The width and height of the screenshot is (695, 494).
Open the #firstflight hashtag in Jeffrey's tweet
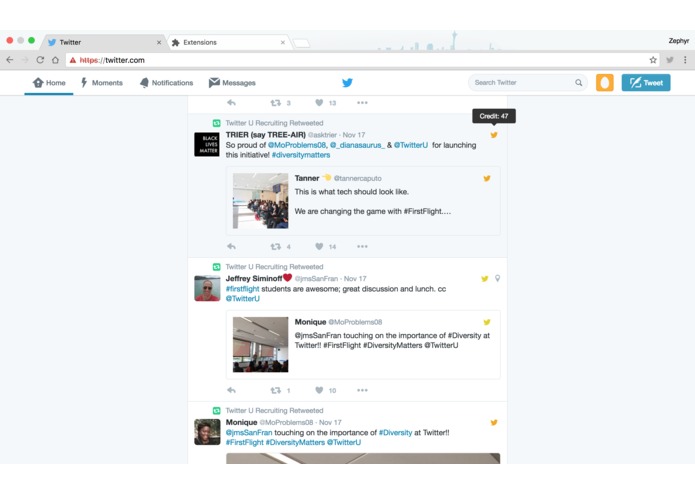(242, 289)
